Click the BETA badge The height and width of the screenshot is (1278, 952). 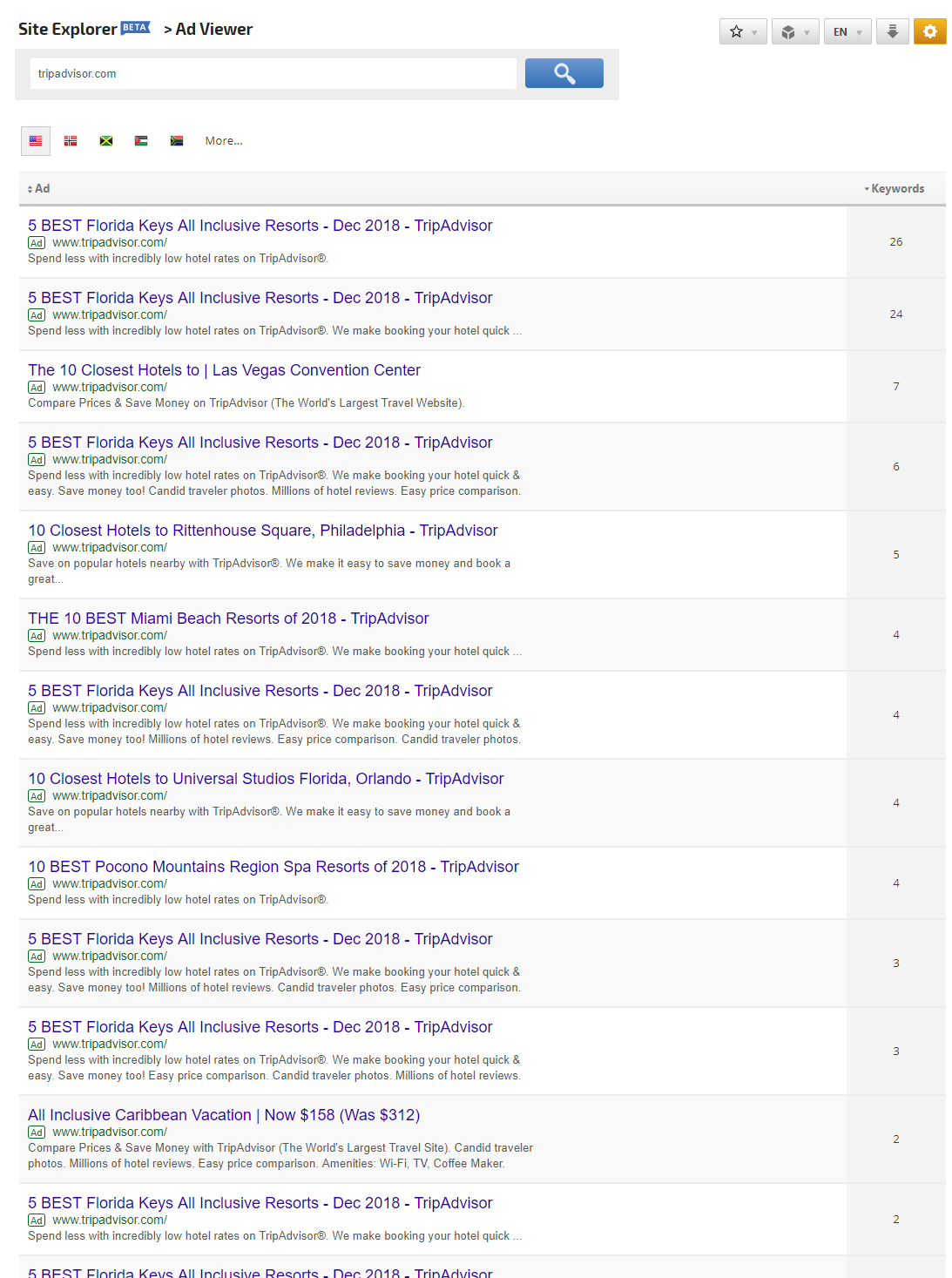pyautogui.click(x=135, y=27)
